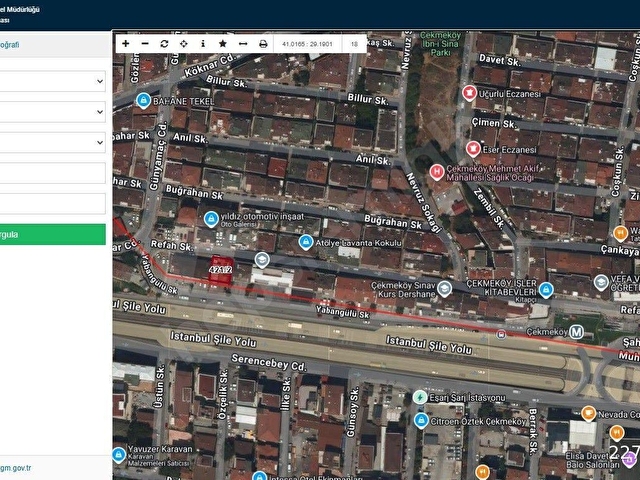This screenshot has width=640, height=480.
Task: Click VEFA school marker icon
Action: coord(601,283)
